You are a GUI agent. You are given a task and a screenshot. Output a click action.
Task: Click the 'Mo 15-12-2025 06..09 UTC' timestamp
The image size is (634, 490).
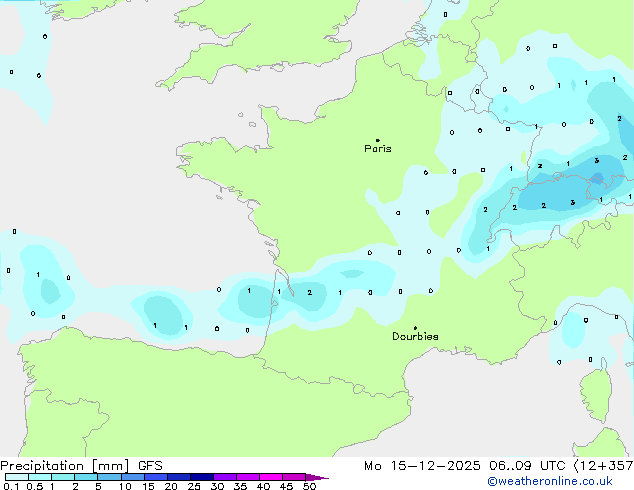coord(464,466)
